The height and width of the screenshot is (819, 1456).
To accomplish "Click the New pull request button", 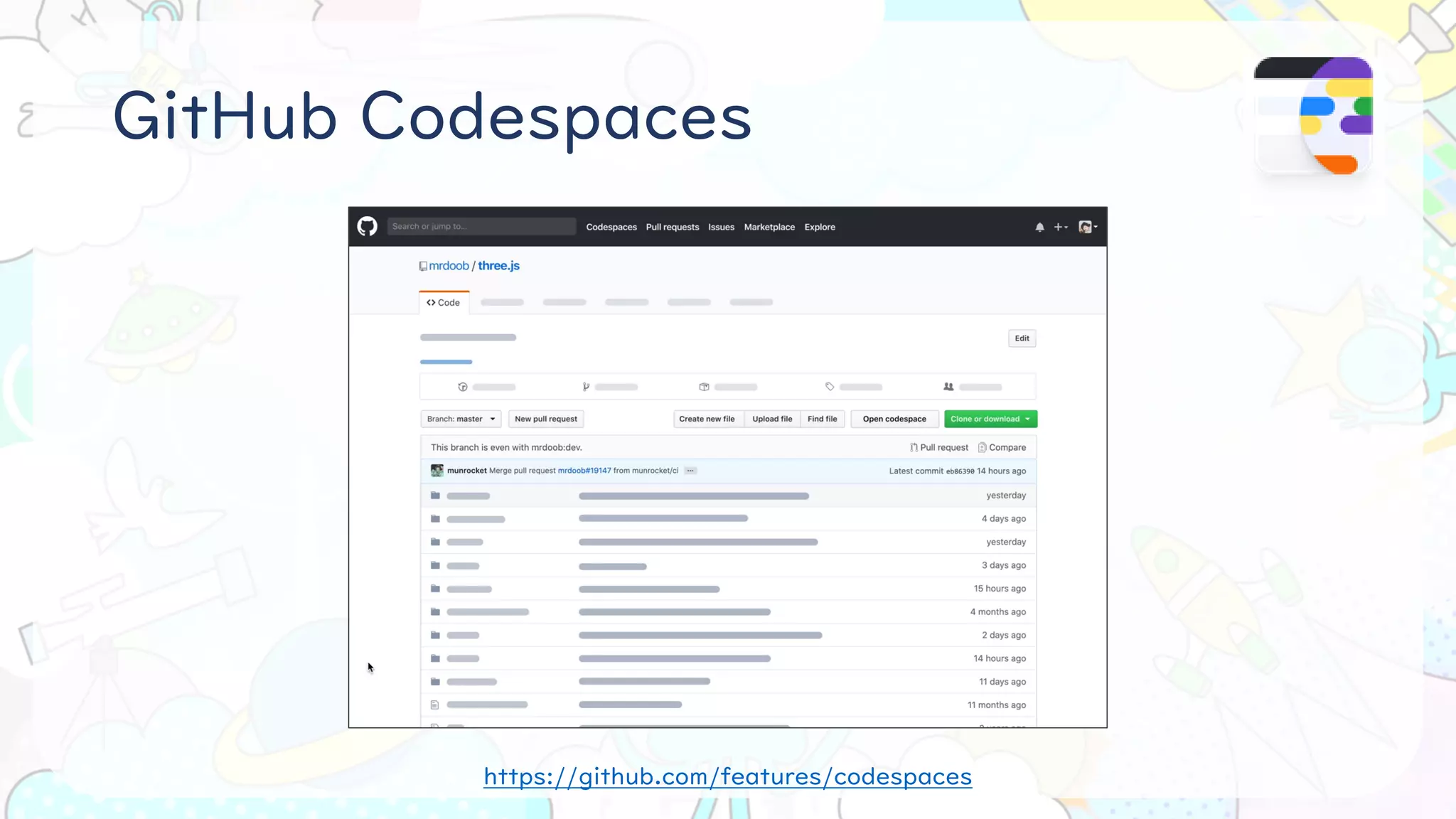I will pos(546,419).
